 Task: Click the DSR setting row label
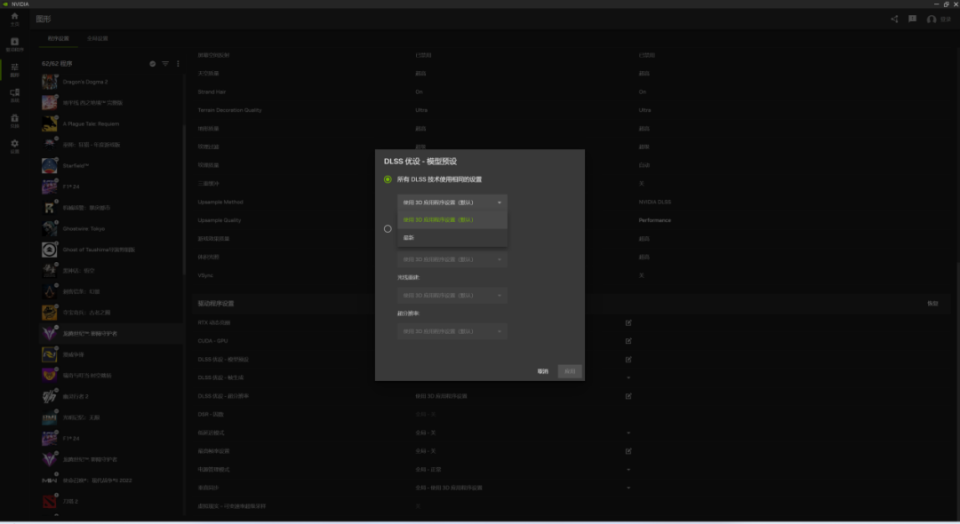tap(210, 414)
